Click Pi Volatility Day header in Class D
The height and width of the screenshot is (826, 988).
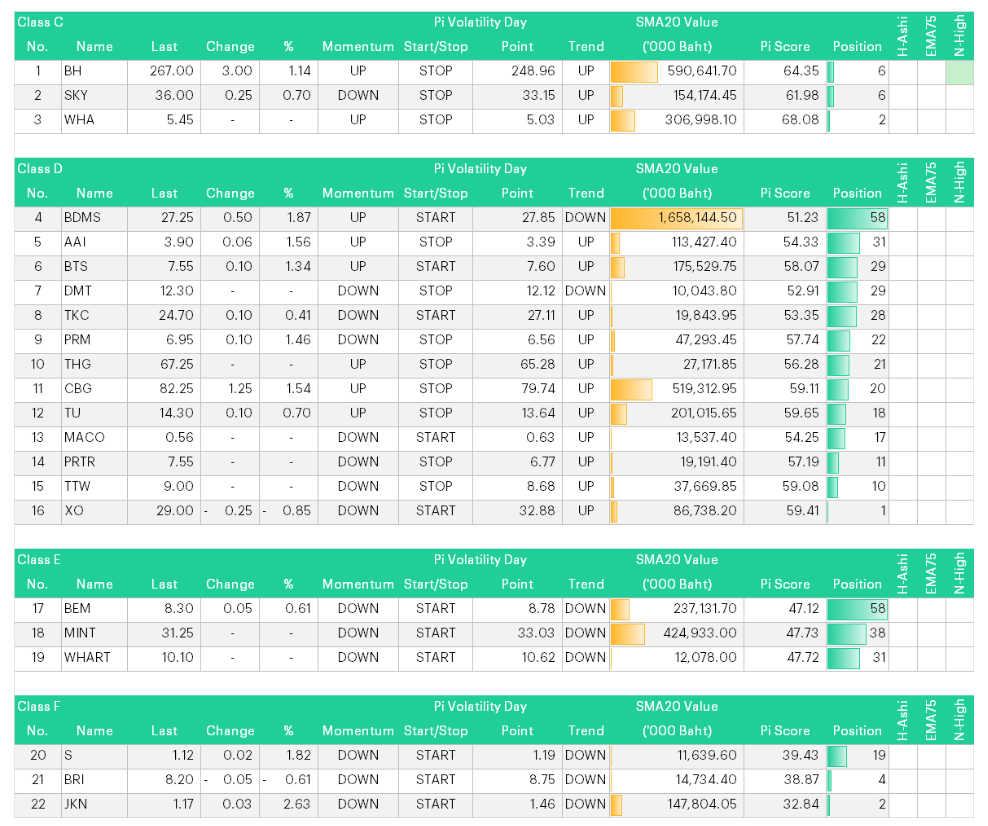(x=480, y=169)
